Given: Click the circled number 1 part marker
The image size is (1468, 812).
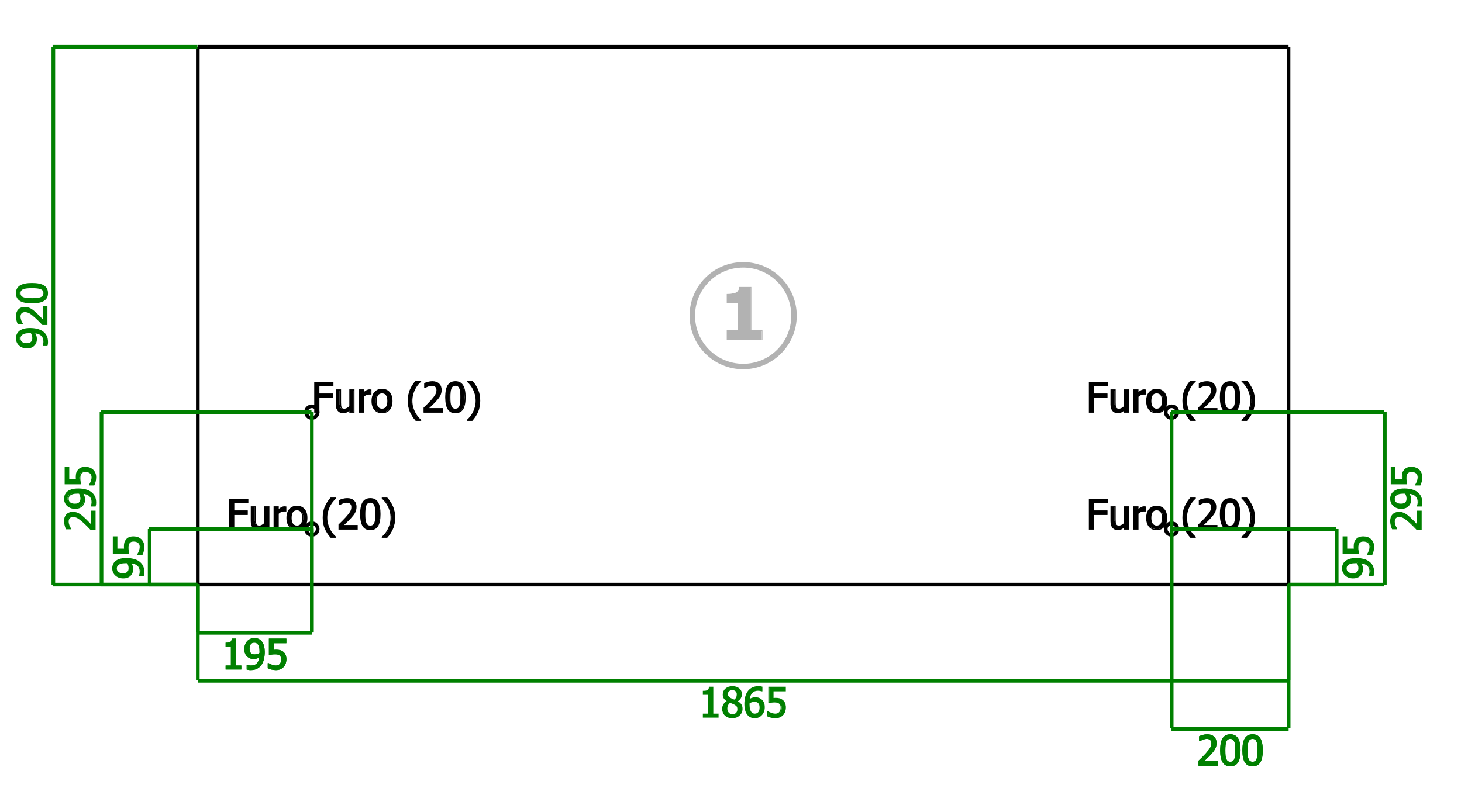Looking at the screenshot, I should (x=743, y=316).
